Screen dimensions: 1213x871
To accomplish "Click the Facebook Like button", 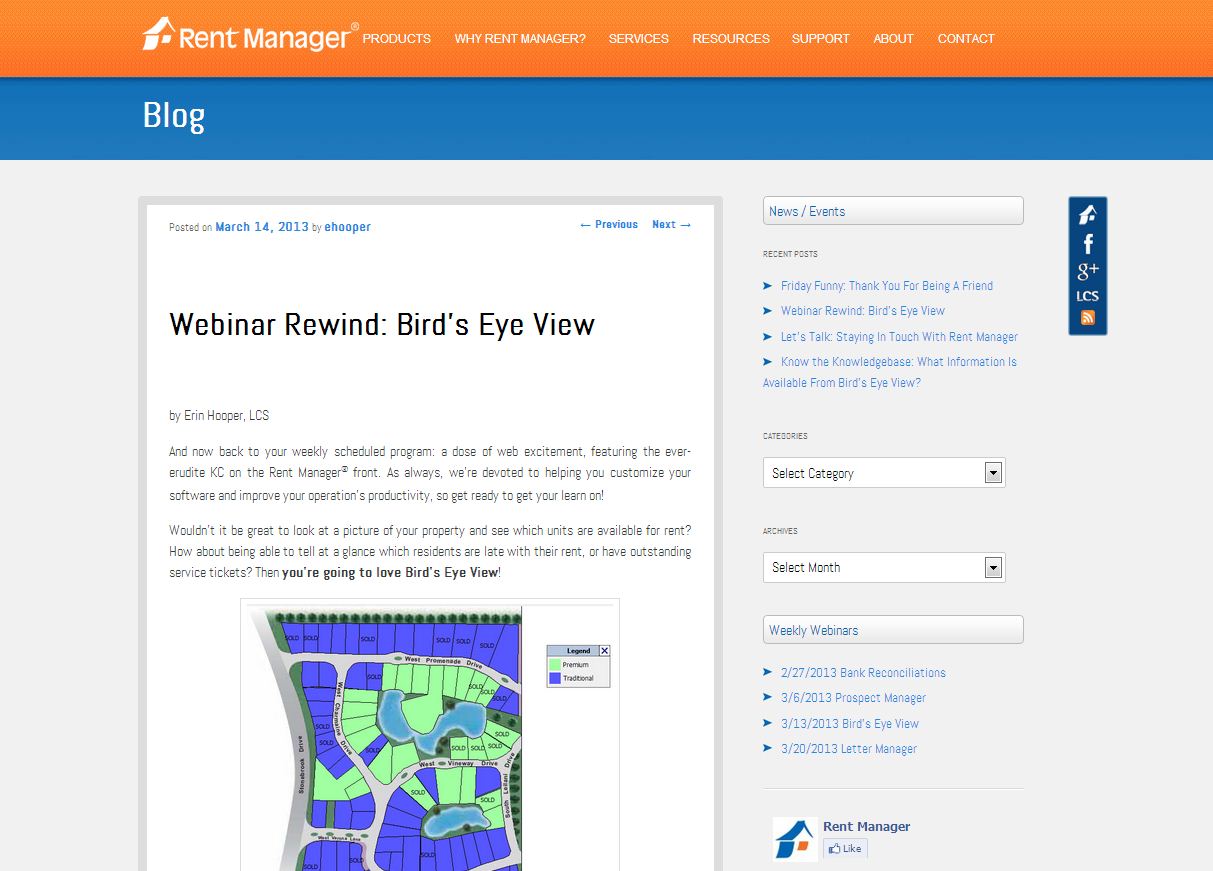I will coord(845,849).
